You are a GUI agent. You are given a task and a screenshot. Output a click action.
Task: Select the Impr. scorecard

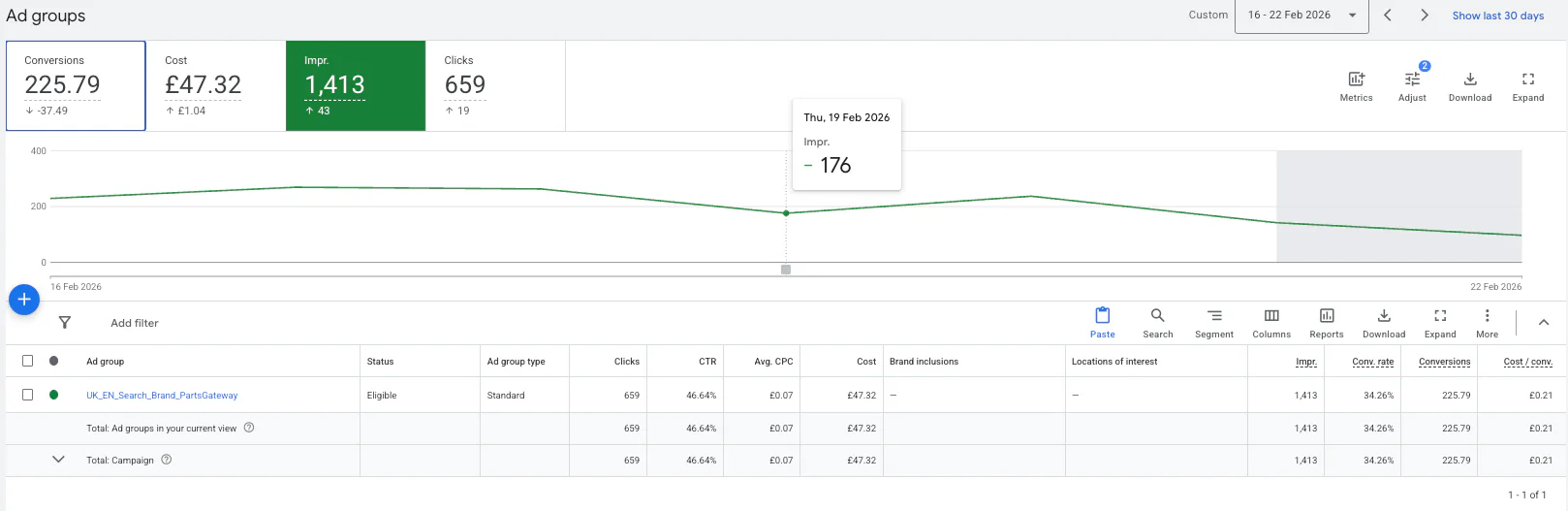click(356, 85)
